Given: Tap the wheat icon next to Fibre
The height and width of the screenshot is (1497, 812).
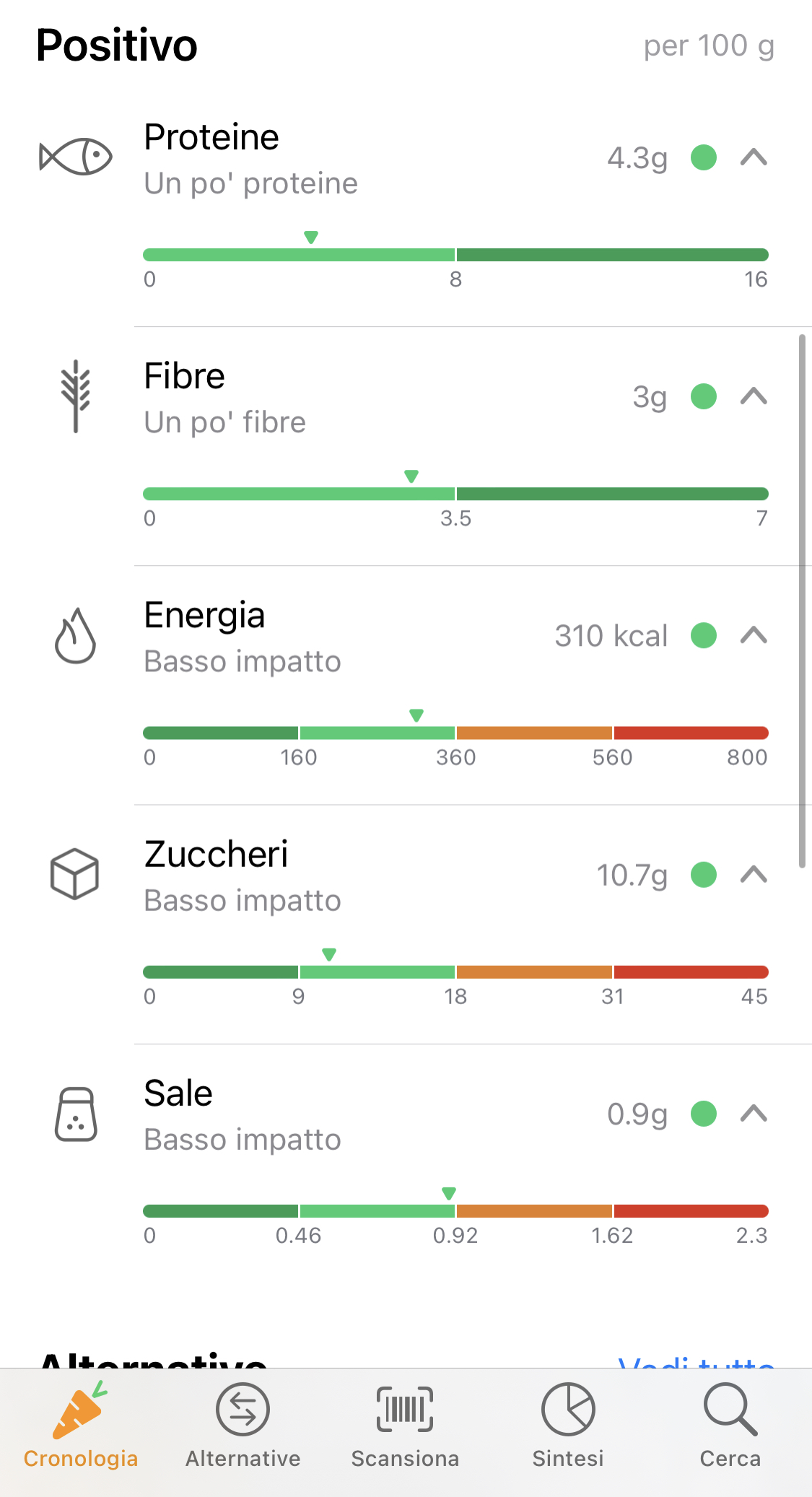Looking at the screenshot, I should (x=76, y=396).
